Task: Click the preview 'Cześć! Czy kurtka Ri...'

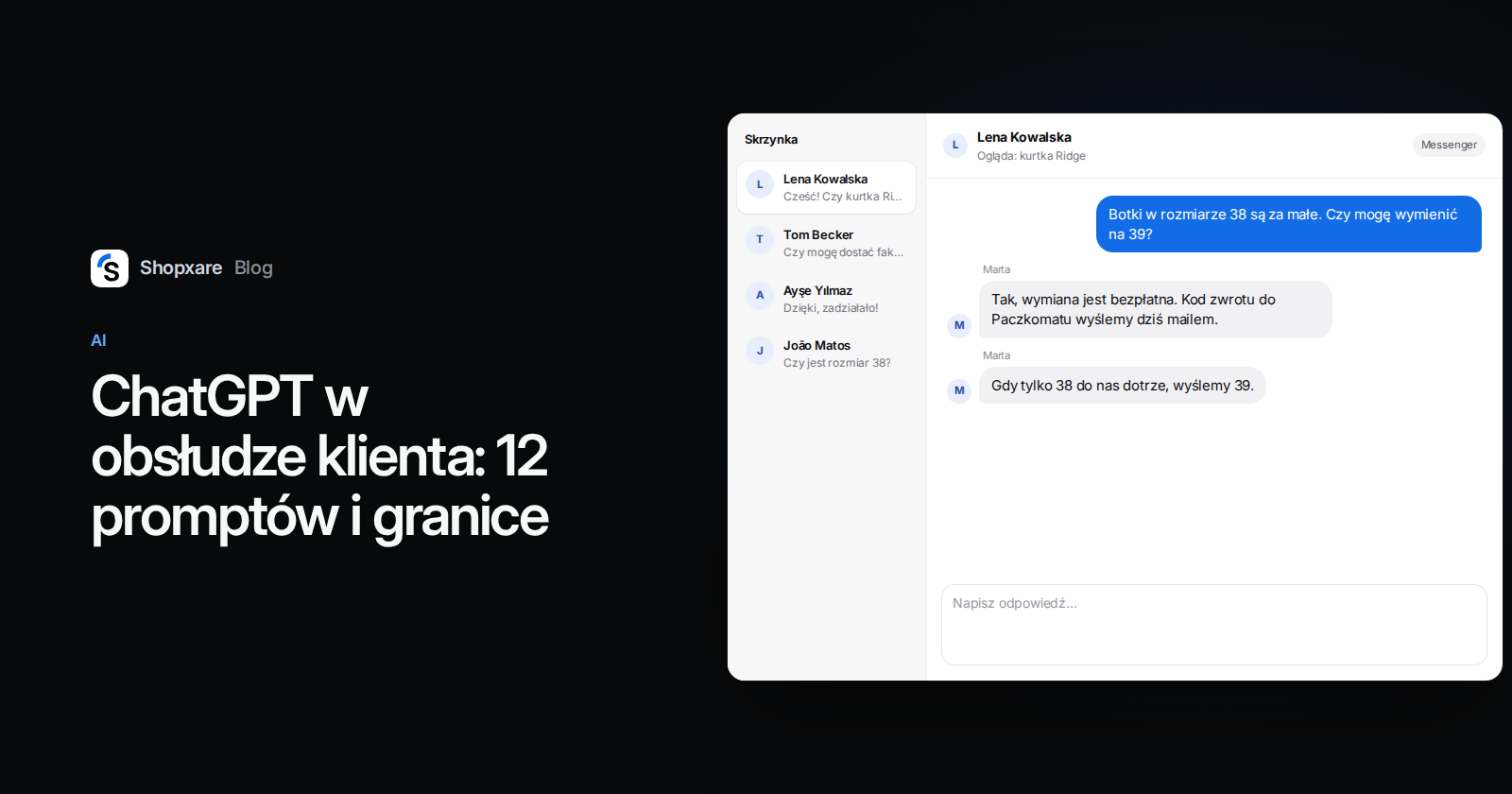Action: 842,197
